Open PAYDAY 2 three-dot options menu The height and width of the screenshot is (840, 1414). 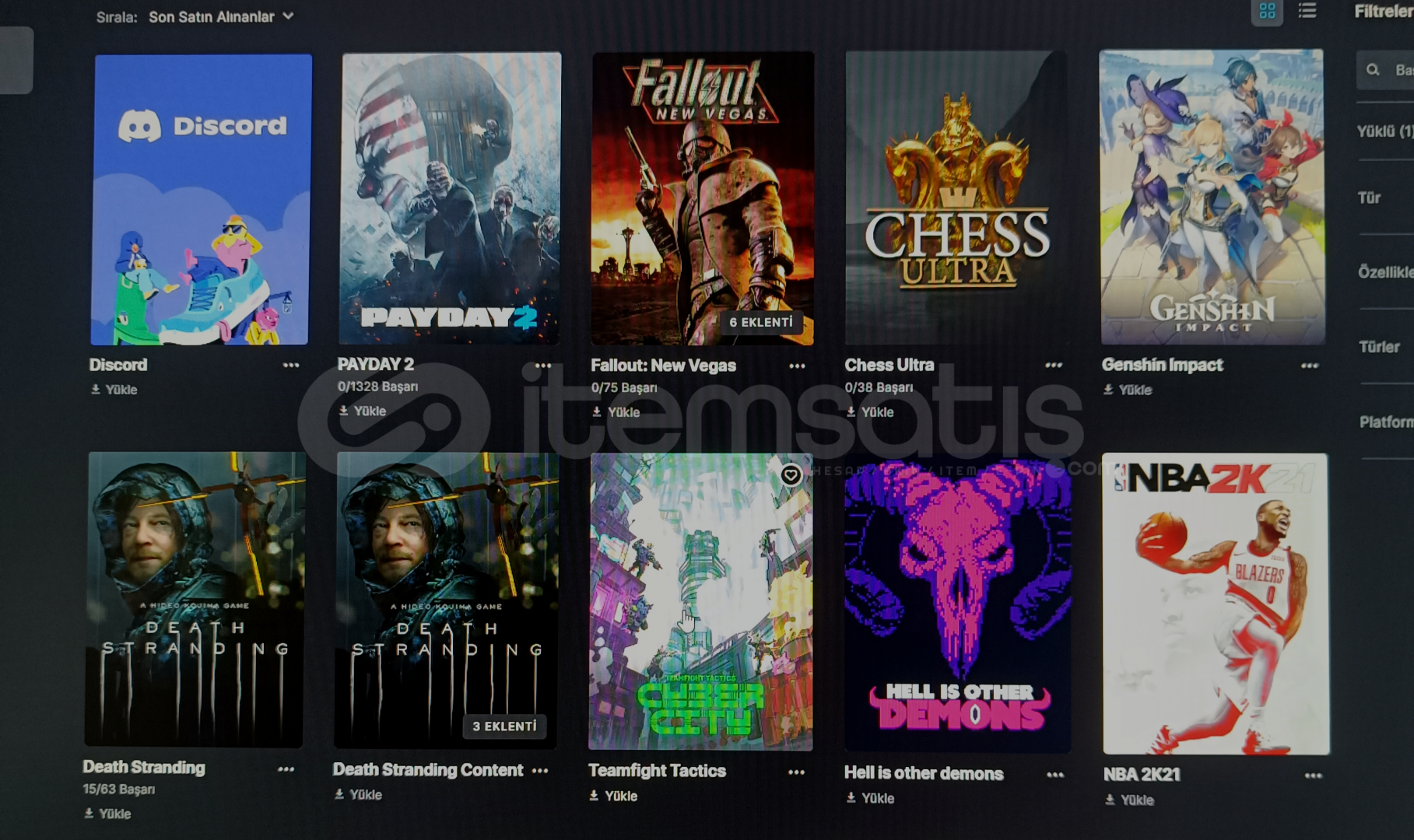pos(543,366)
